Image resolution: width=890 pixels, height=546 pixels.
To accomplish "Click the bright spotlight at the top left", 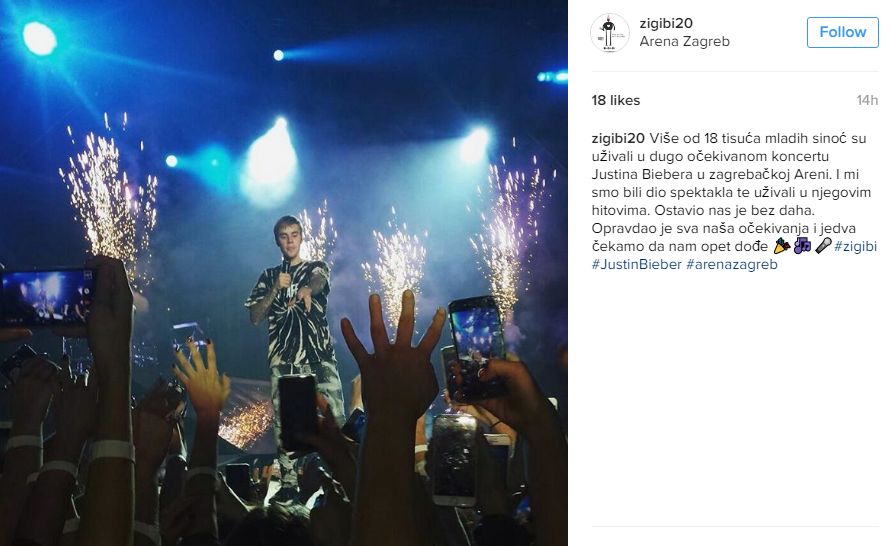I will click(39, 38).
